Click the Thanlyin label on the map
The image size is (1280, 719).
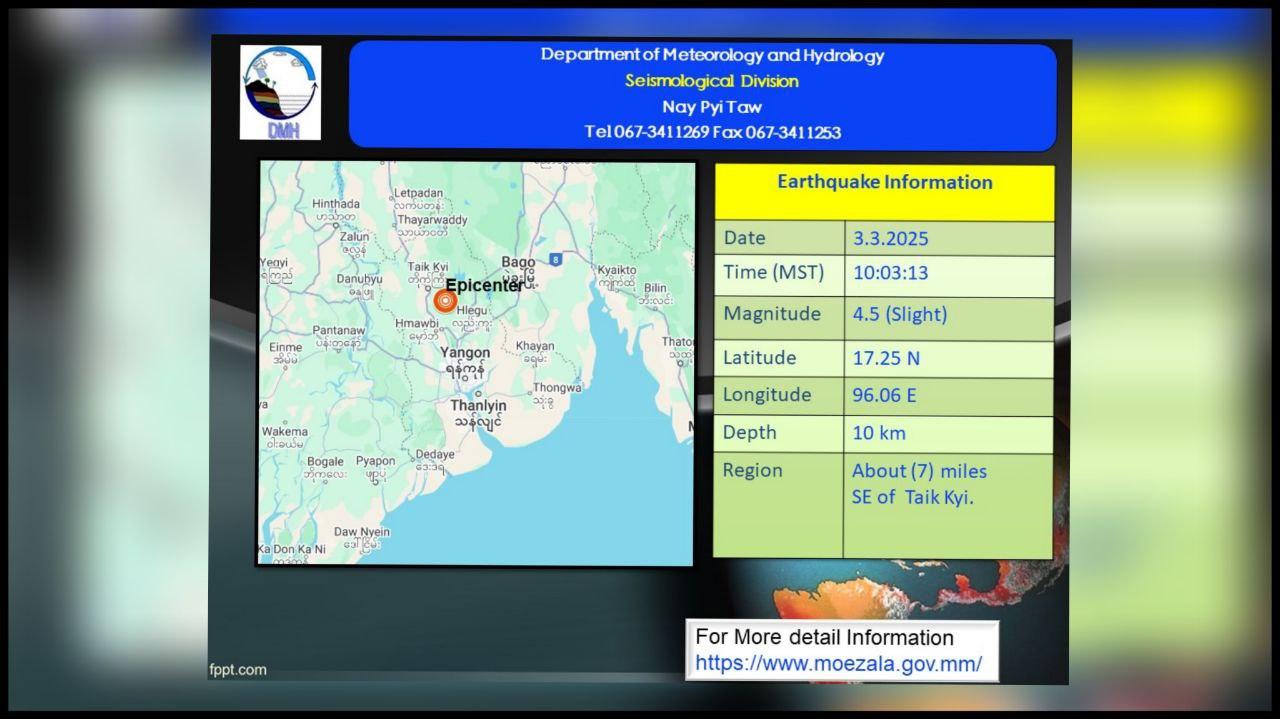point(478,406)
